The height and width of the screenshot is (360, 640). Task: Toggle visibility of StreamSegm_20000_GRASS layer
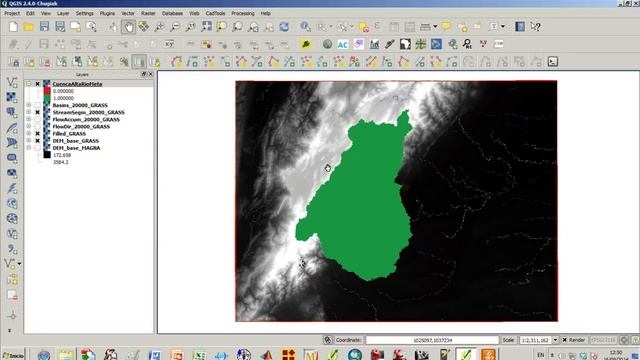[38, 112]
